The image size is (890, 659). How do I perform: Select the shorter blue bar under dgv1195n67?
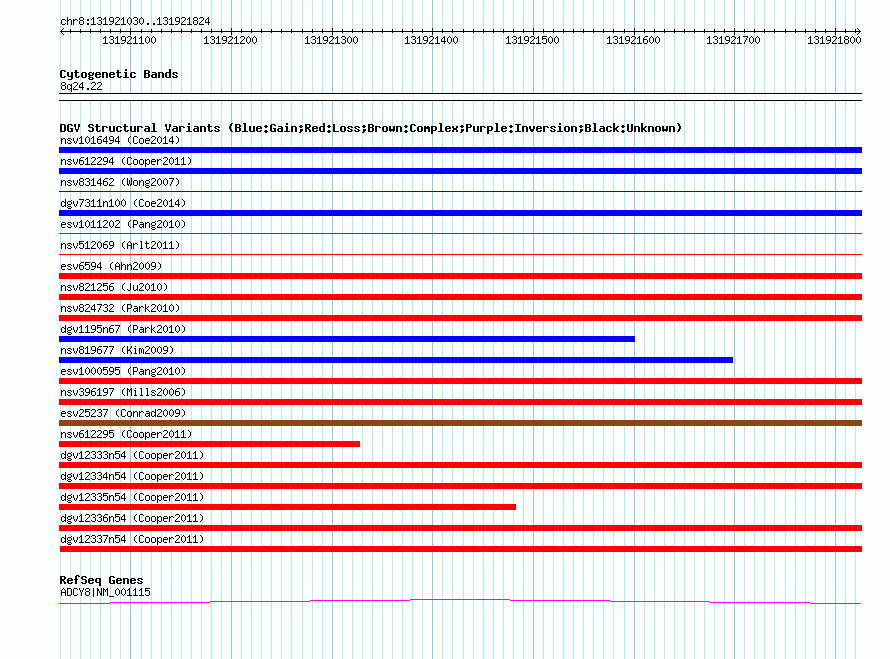(347, 339)
